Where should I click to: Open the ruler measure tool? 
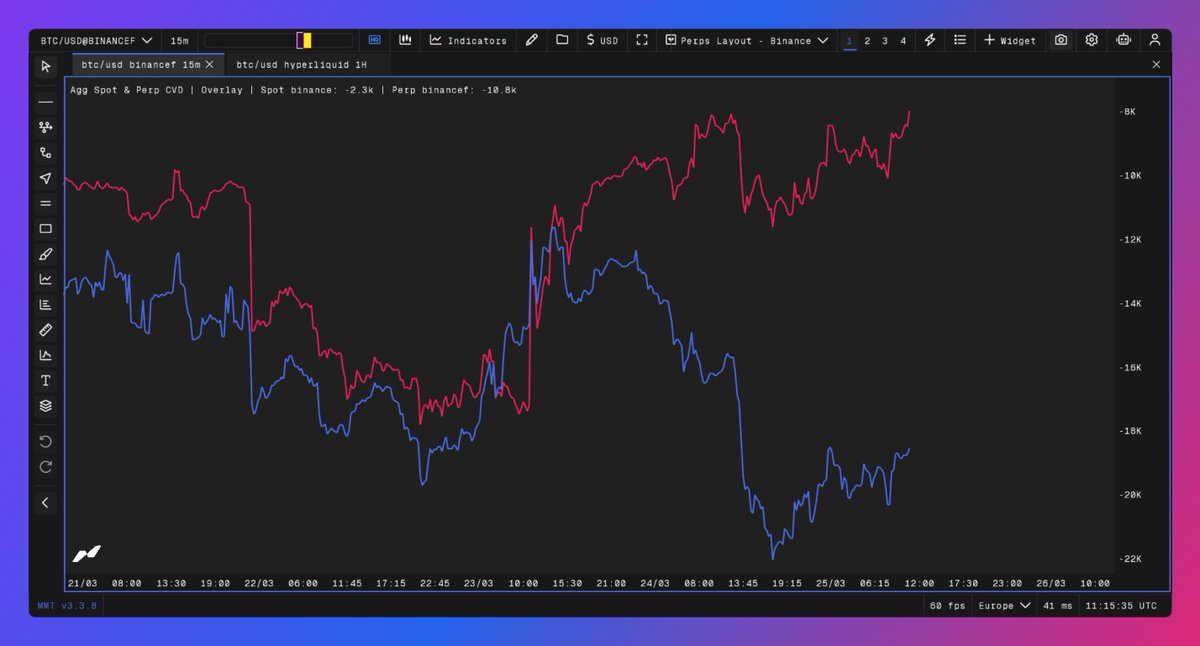[45, 329]
